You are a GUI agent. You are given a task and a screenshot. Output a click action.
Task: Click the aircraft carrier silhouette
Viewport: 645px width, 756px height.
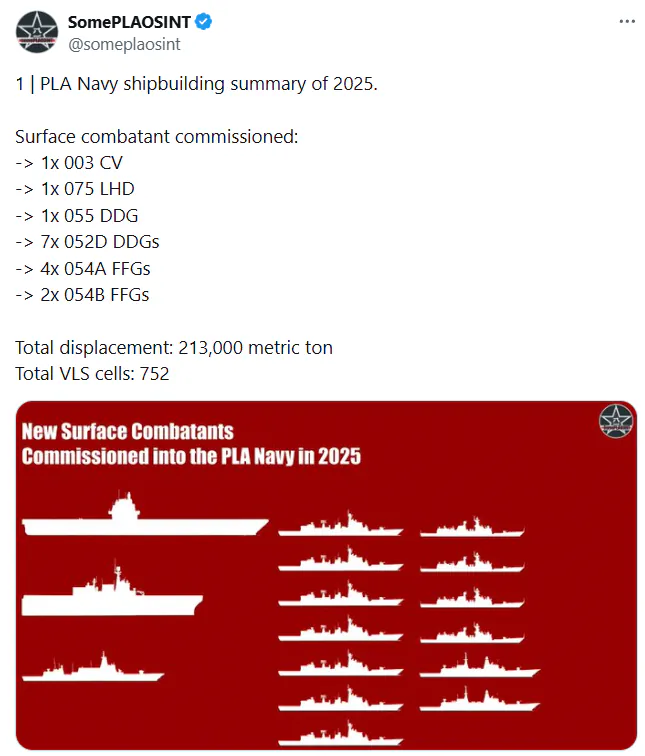(144, 519)
